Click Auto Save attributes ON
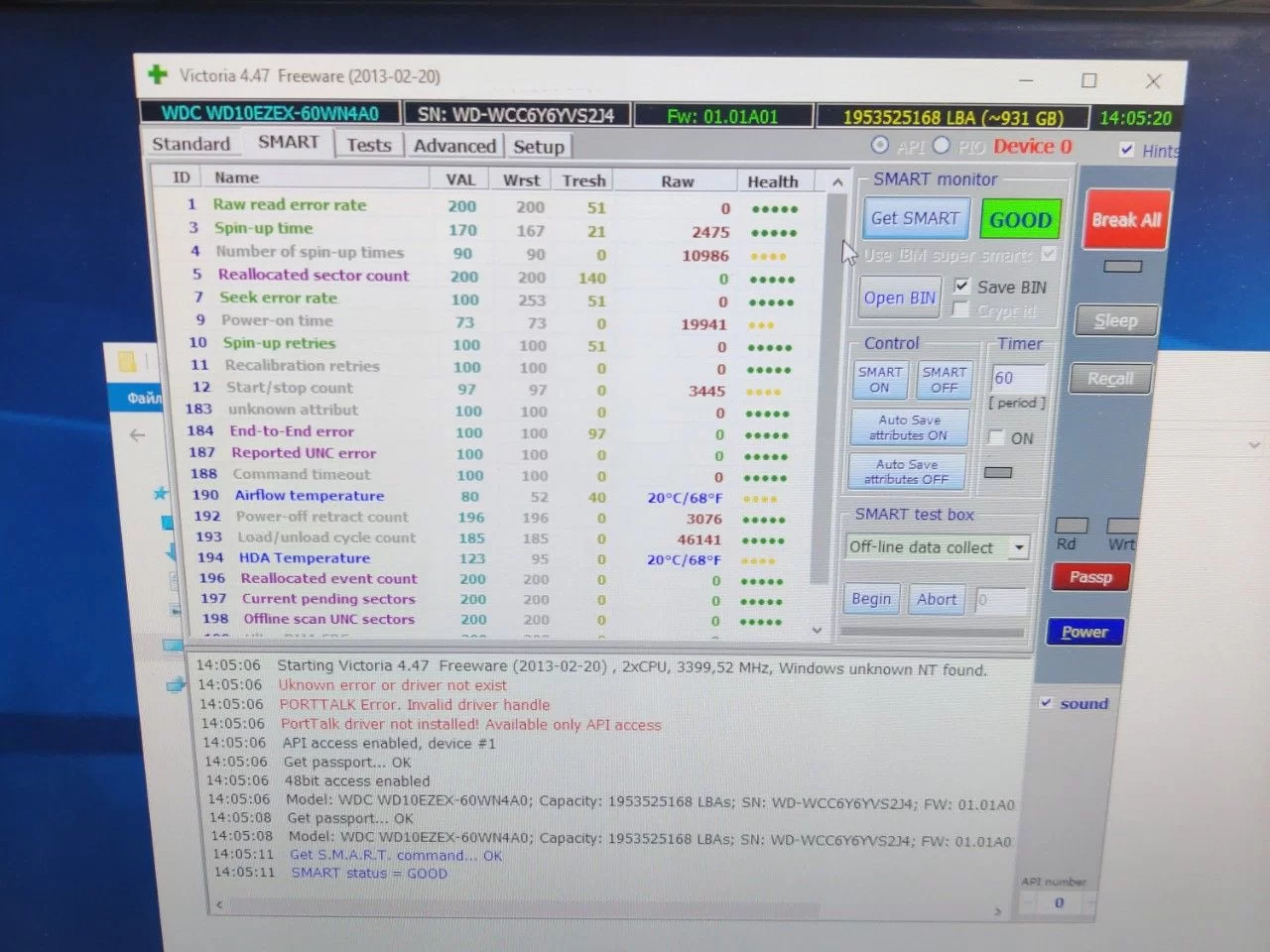 pos(909,427)
